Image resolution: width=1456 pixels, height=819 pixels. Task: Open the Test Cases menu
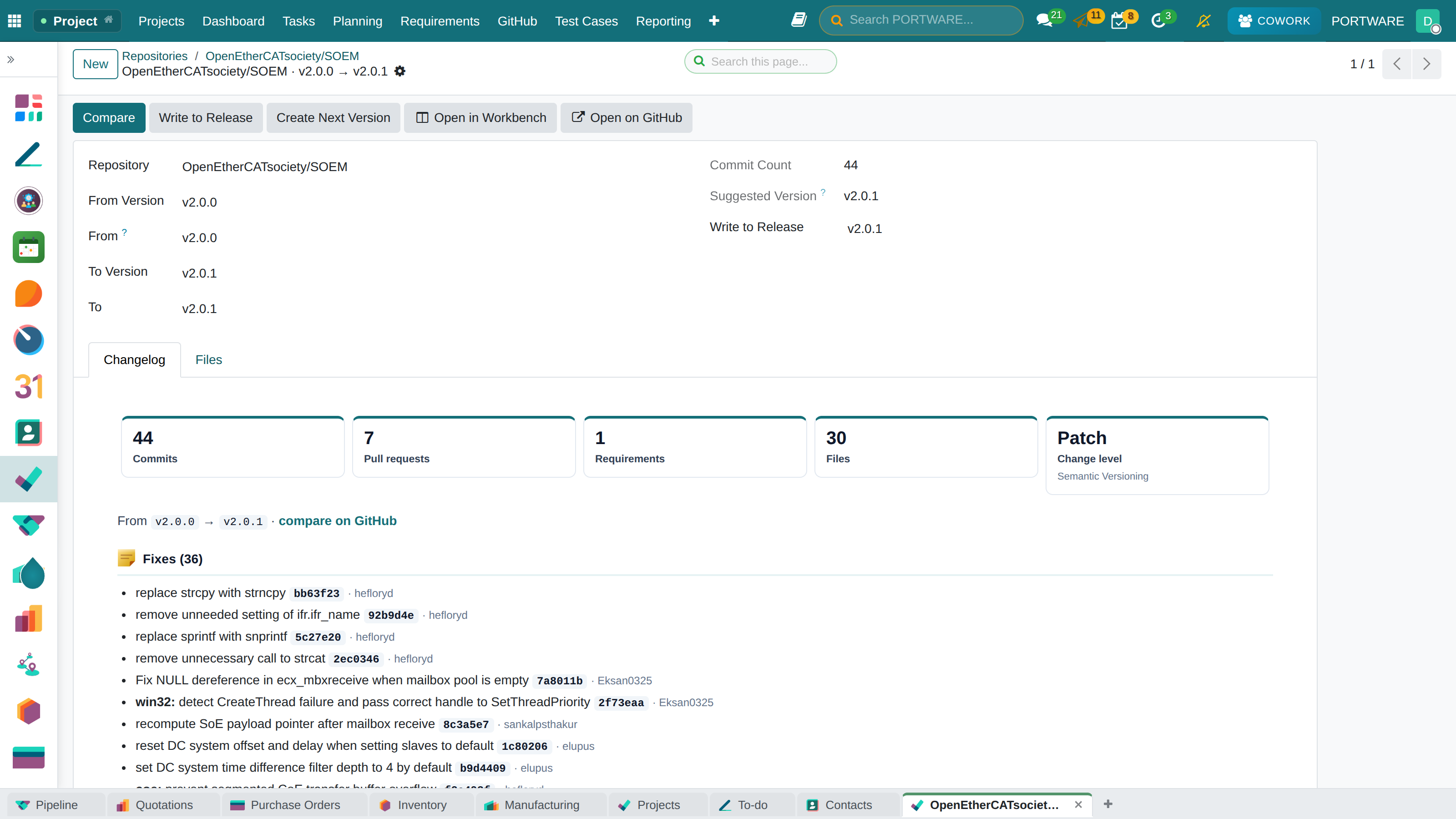[586, 21]
